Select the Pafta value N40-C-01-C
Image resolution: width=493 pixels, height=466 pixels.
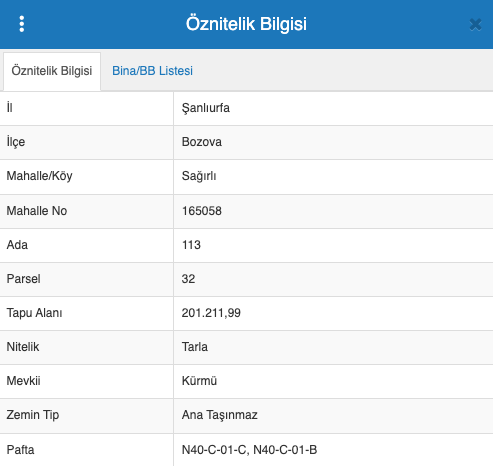(215, 450)
